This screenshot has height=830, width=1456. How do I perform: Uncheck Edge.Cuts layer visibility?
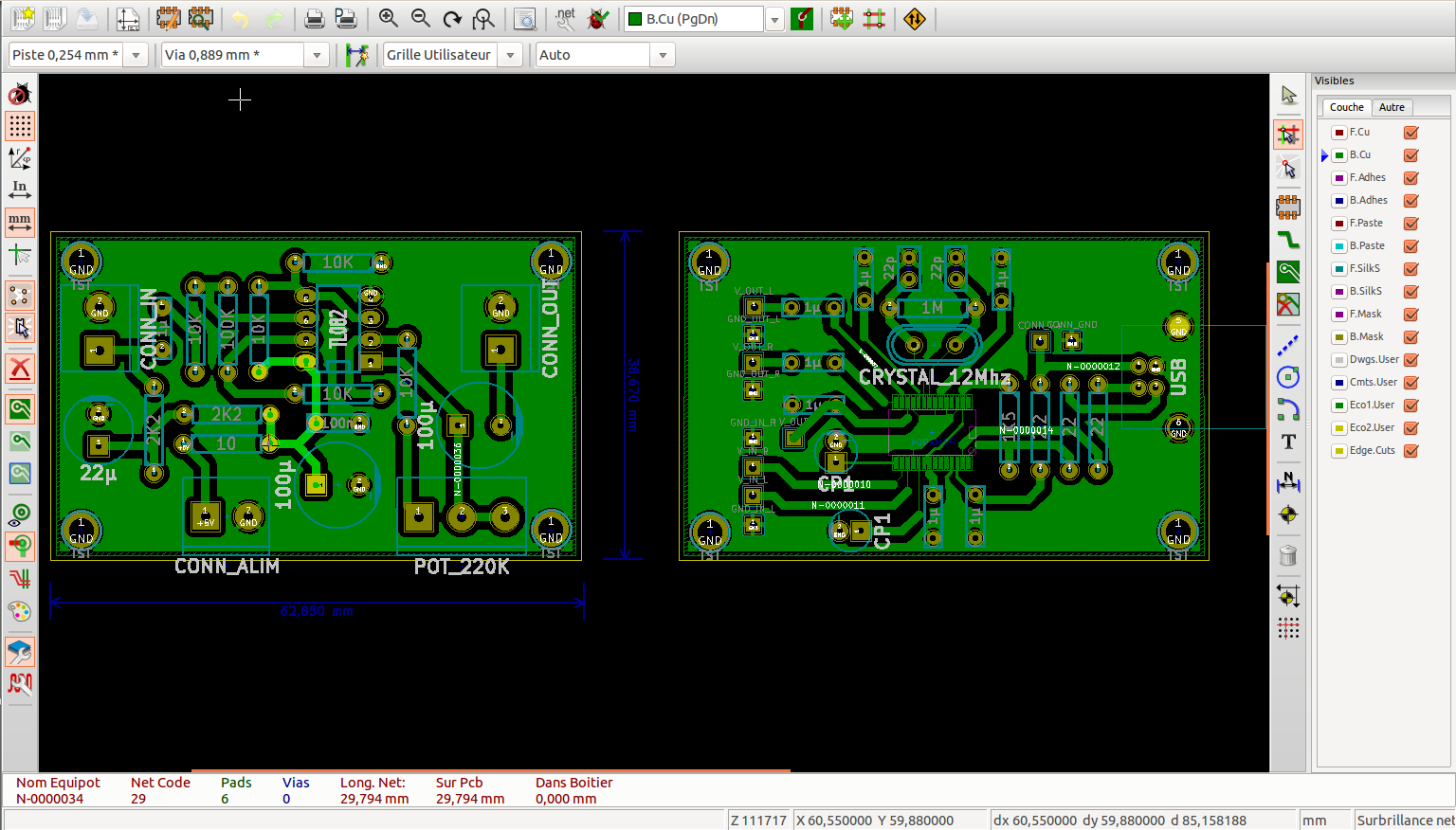(1410, 451)
